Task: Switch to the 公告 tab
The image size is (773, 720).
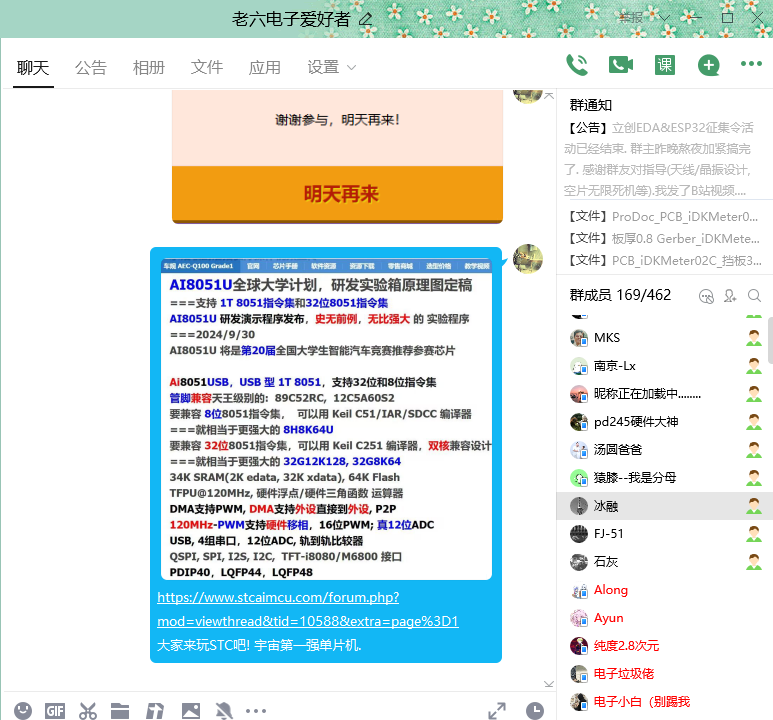Action: [x=91, y=67]
